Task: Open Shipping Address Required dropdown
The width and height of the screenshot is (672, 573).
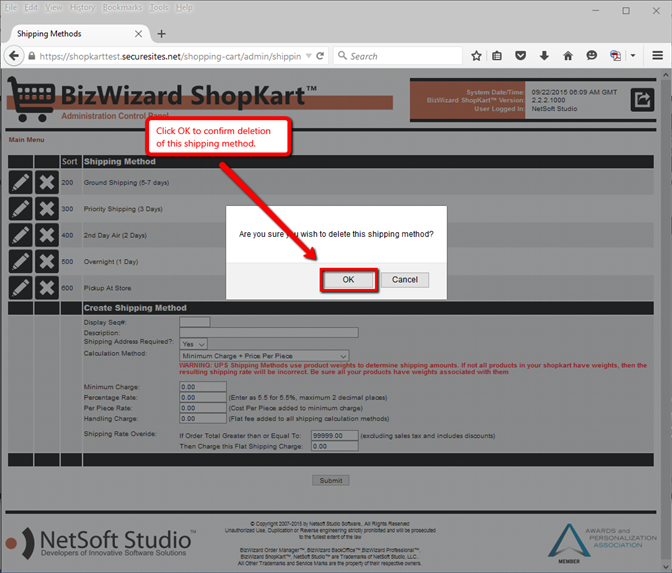Action: [x=194, y=344]
